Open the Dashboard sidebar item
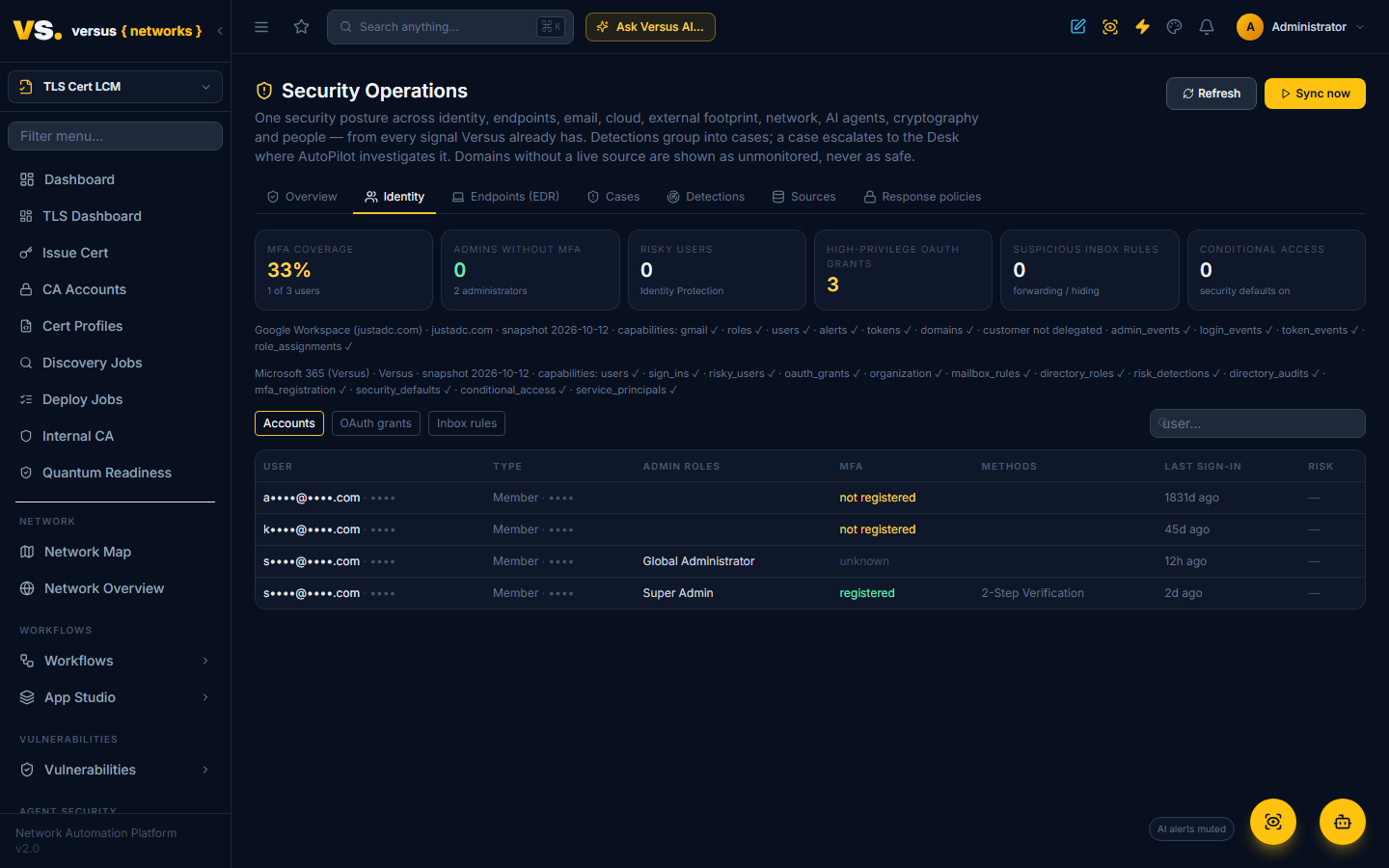This screenshot has height=868, width=1389. 115,179
